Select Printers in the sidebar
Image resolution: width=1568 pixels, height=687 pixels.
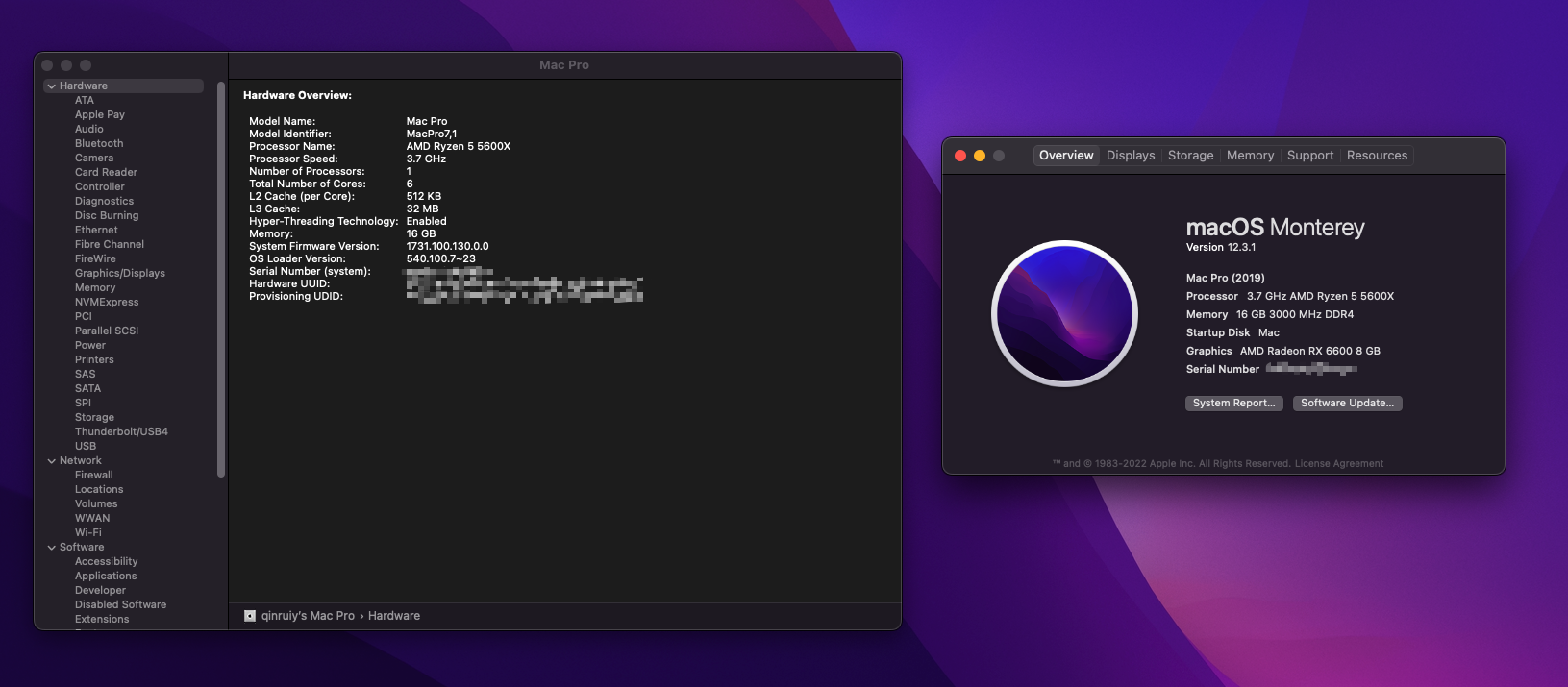coord(94,360)
